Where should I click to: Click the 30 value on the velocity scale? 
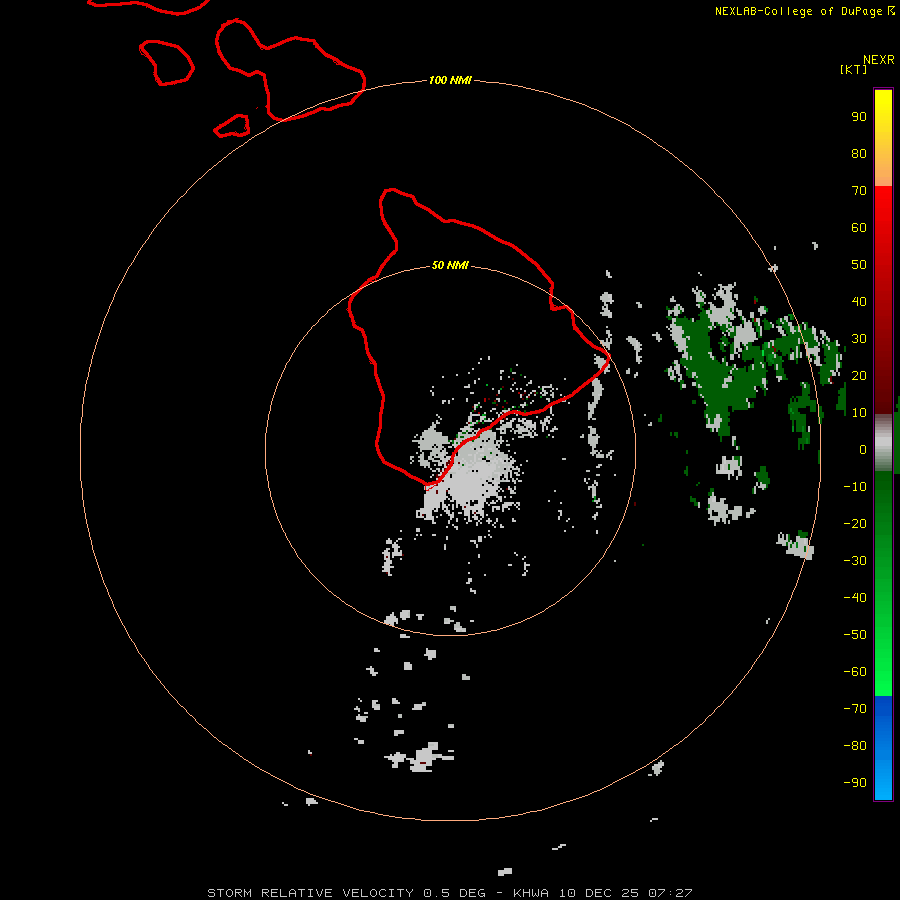(x=859, y=339)
